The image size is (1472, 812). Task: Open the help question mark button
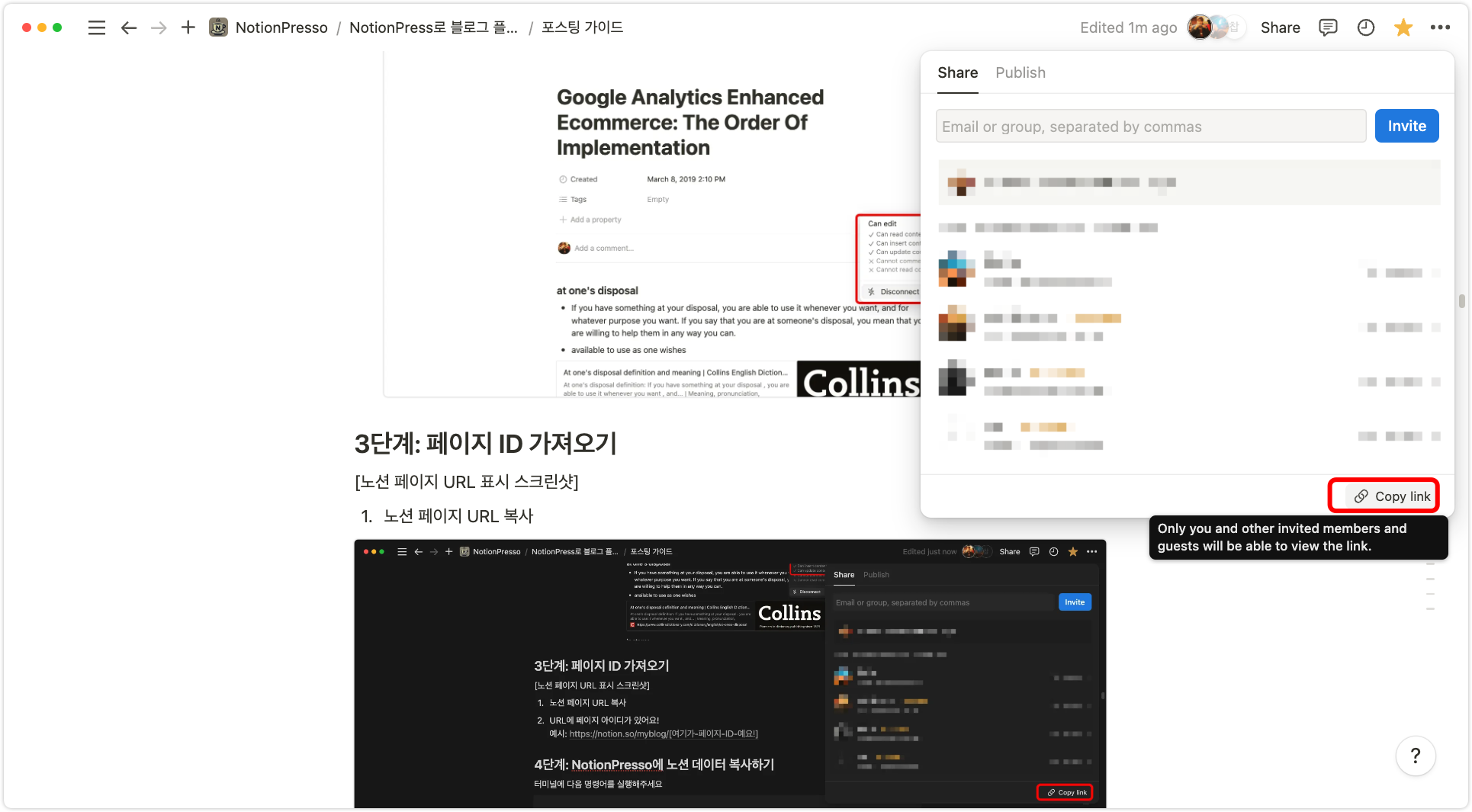coord(1415,756)
